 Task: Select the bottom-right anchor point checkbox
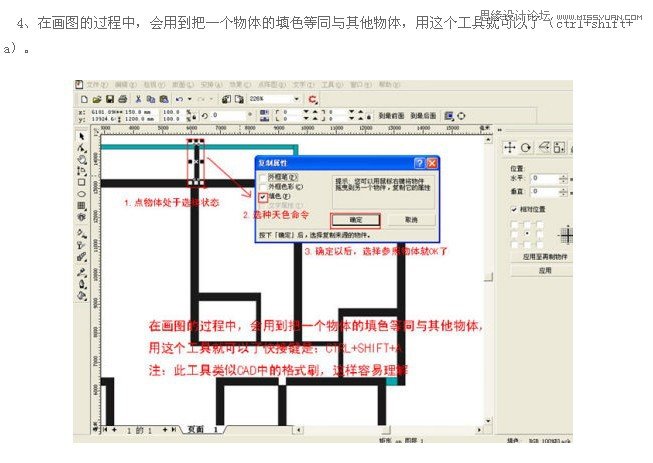click(x=540, y=244)
